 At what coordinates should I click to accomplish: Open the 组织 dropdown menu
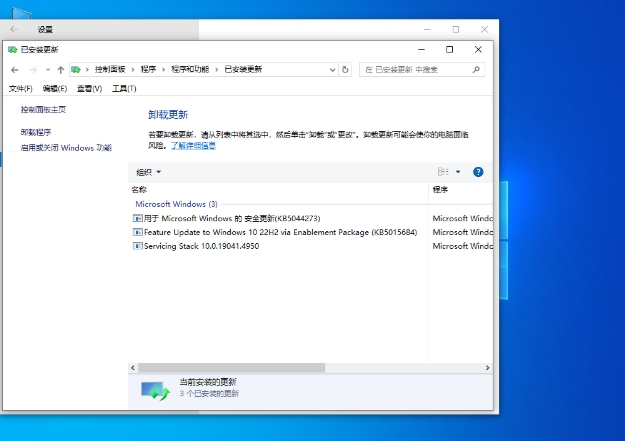pyautogui.click(x=148, y=172)
